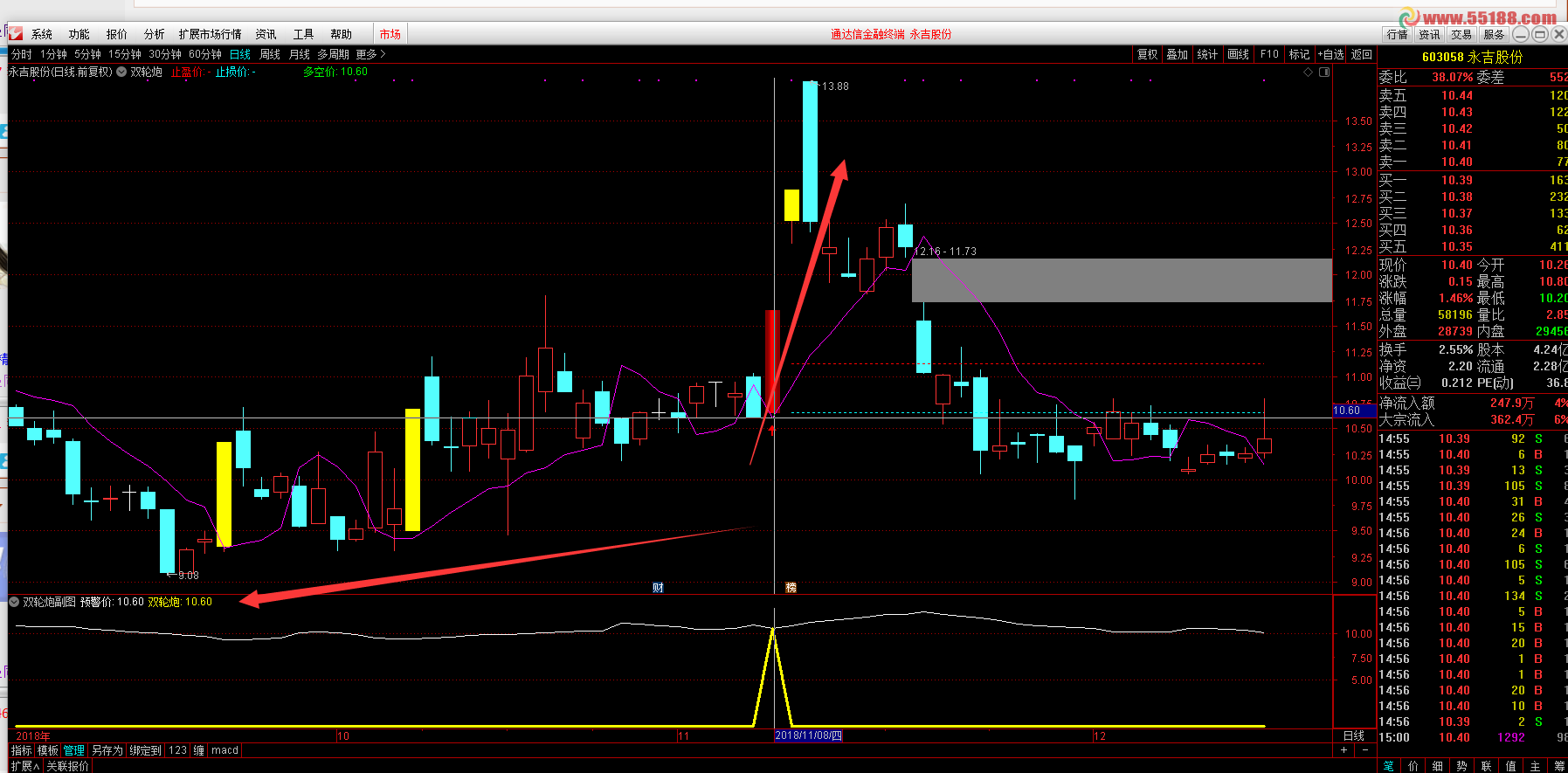Select the 多周期 multi-period view
The width and height of the screenshot is (1568, 773).
click(333, 54)
